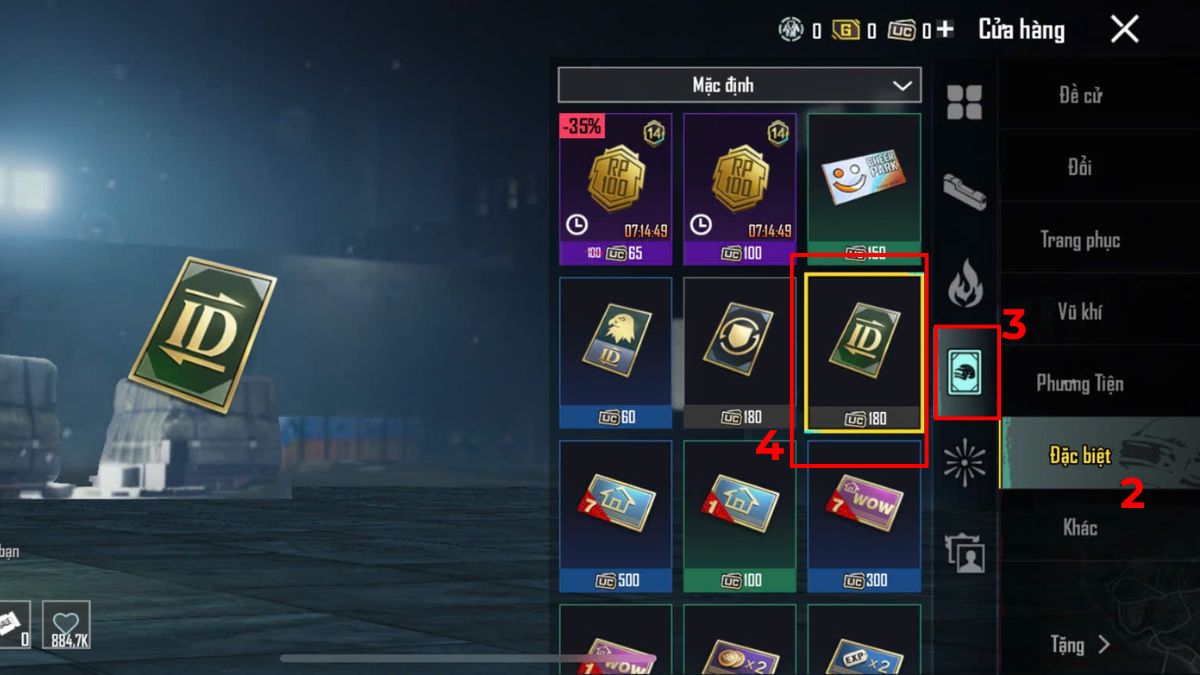Open the Trang phục tab
1200x675 pixels.
tap(1080, 240)
